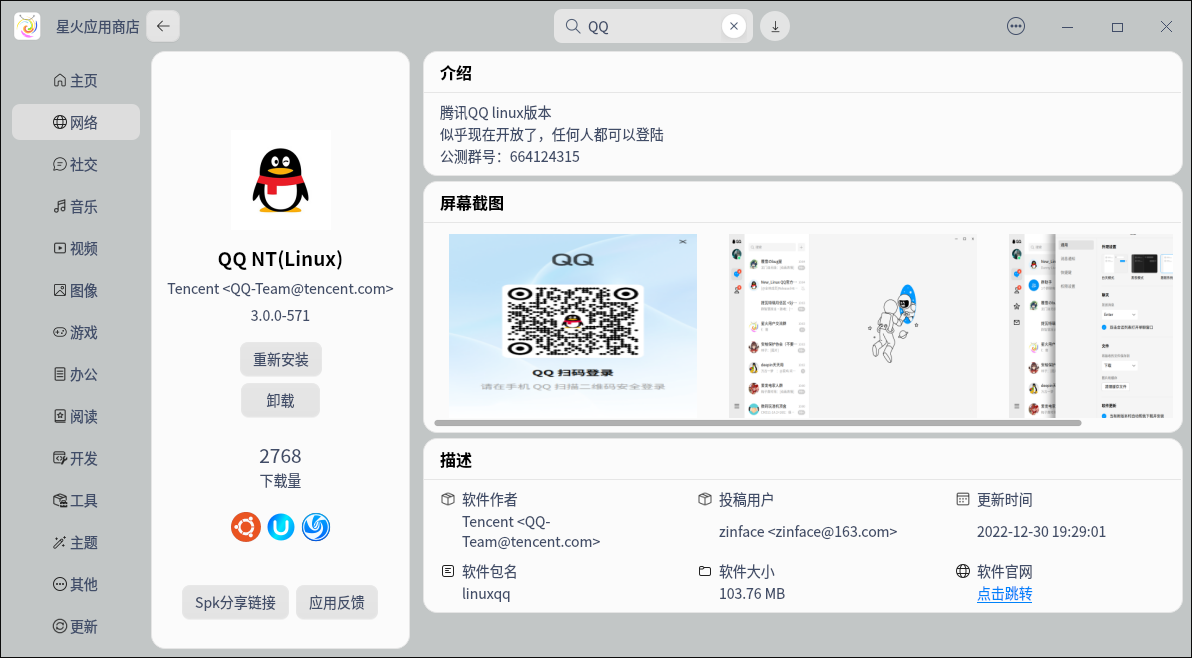Open the 视频 category
The width and height of the screenshot is (1192, 658).
click(x=76, y=248)
